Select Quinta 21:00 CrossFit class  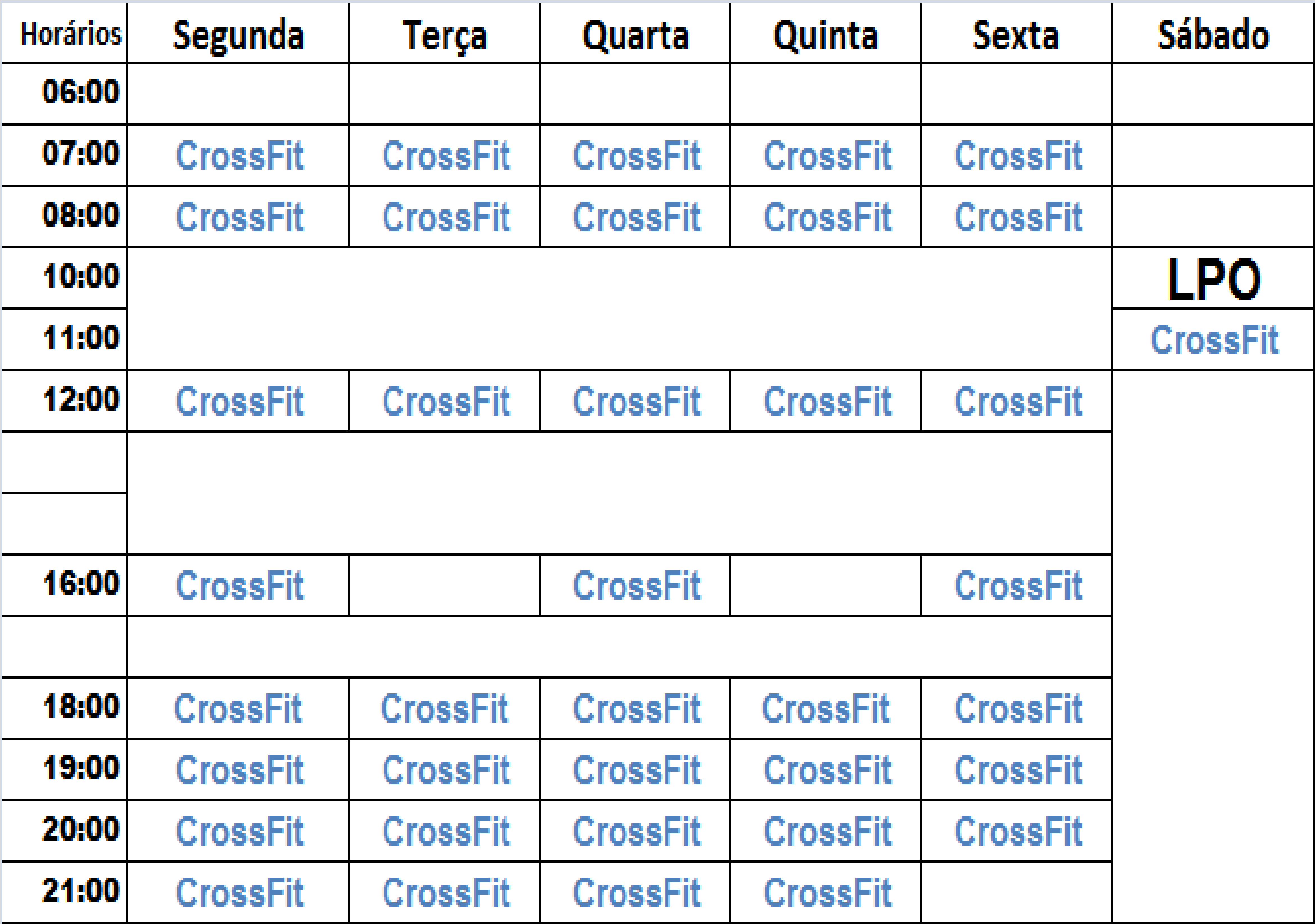(x=827, y=893)
